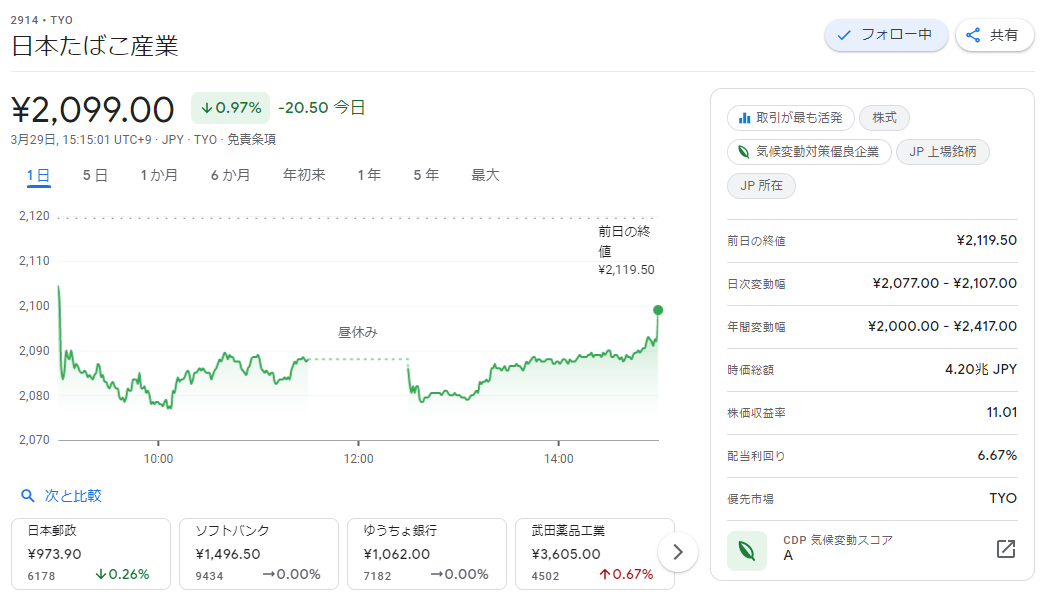Advance the comparison carousel with the right chevron

coord(678,552)
